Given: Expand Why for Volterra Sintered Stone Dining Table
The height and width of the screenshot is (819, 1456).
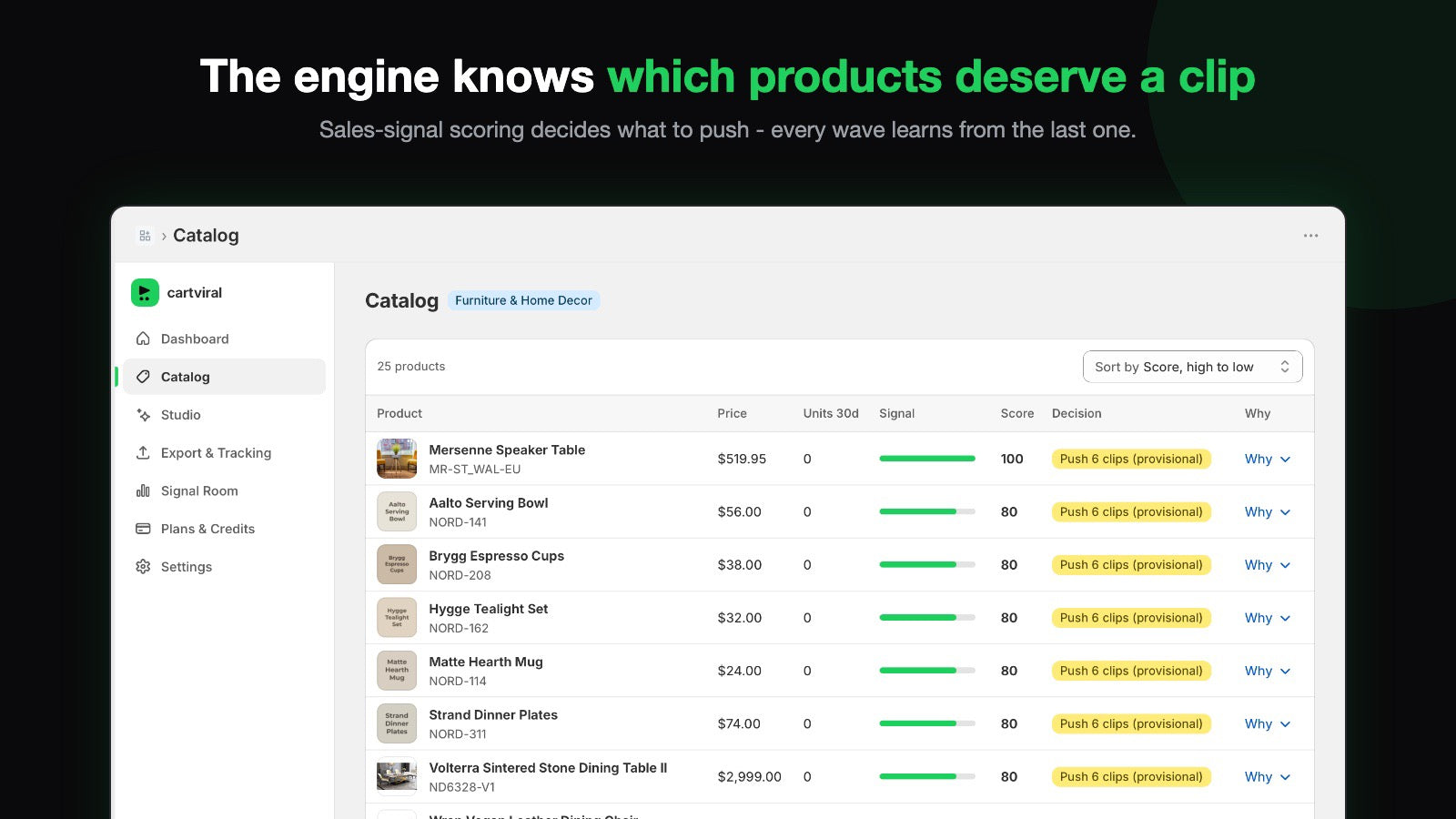Looking at the screenshot, I should [x=1268, y=777].
